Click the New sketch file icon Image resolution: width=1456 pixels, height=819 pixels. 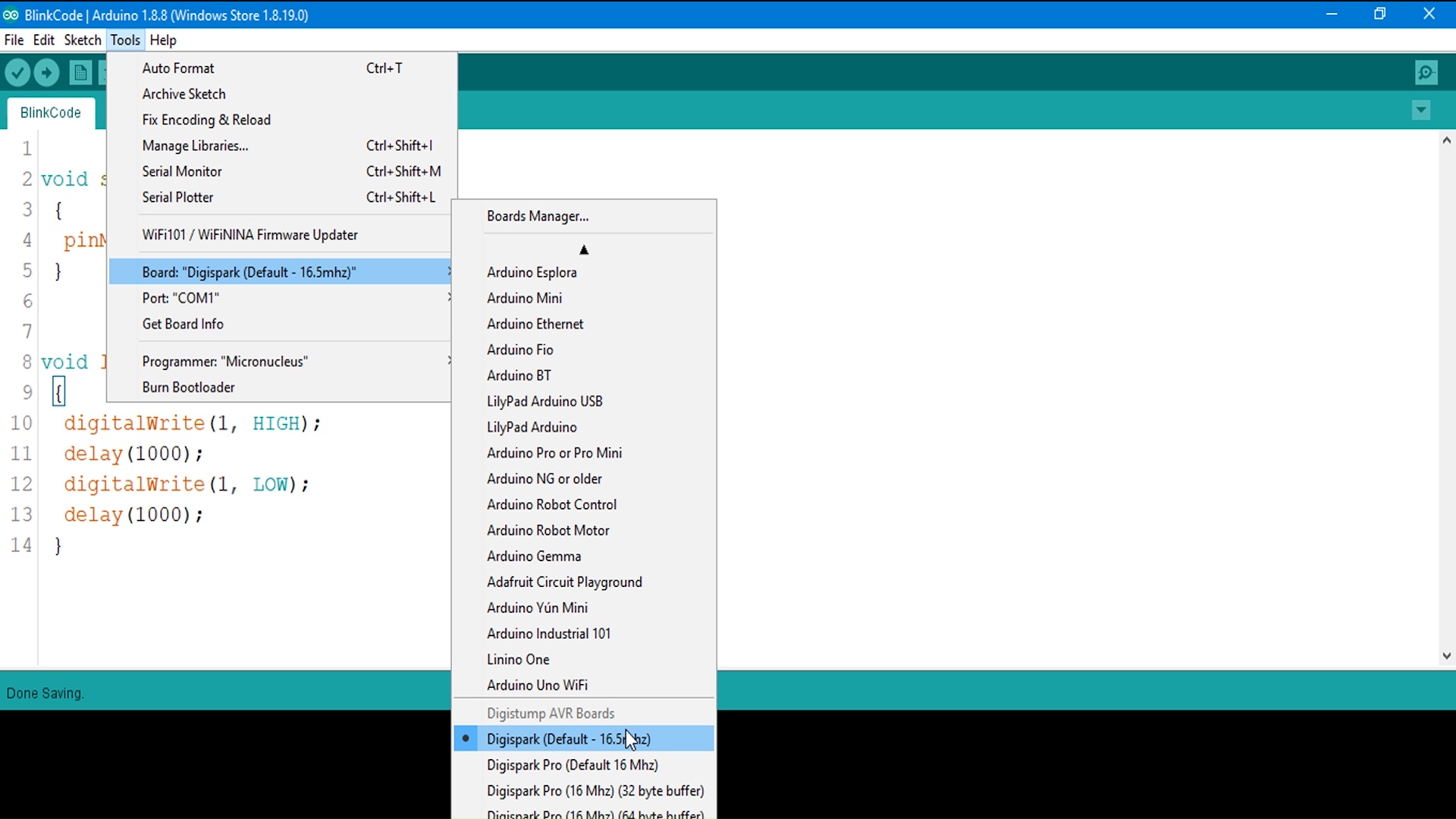click(x=80, y=73)
